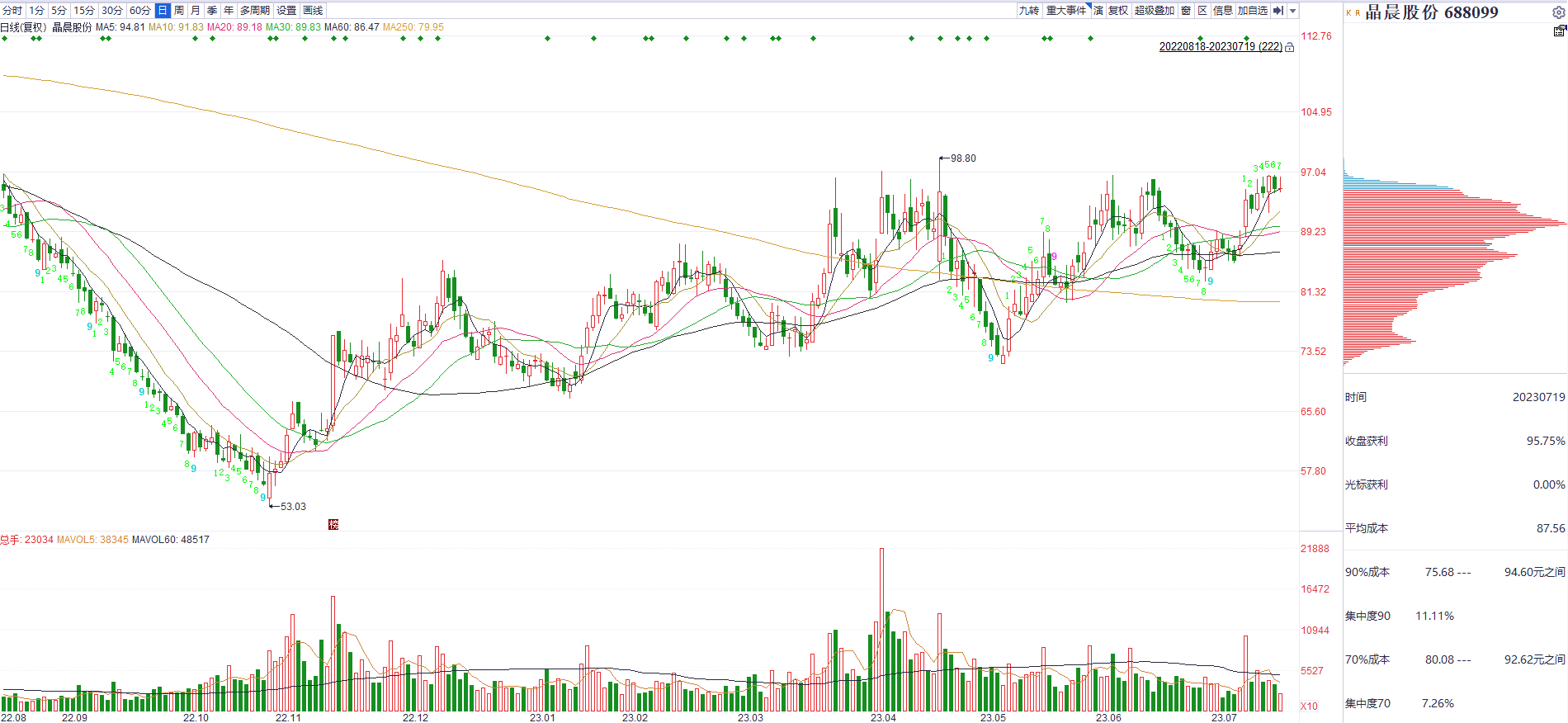Click the 区 range statistics button
1568x723 pixels.
(x=1202, y=11)
